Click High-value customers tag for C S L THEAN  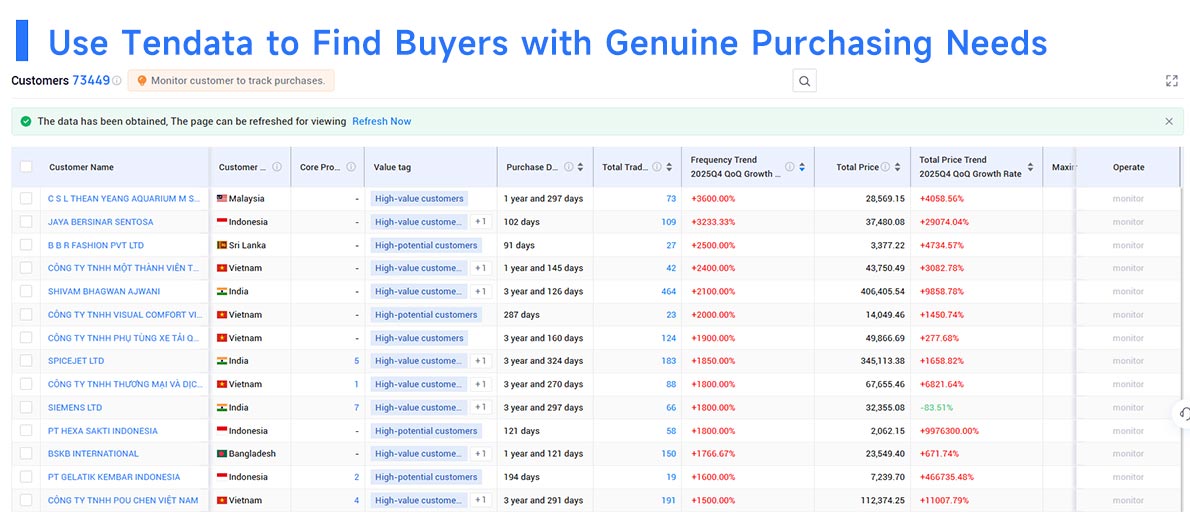(x=419, y=199)
